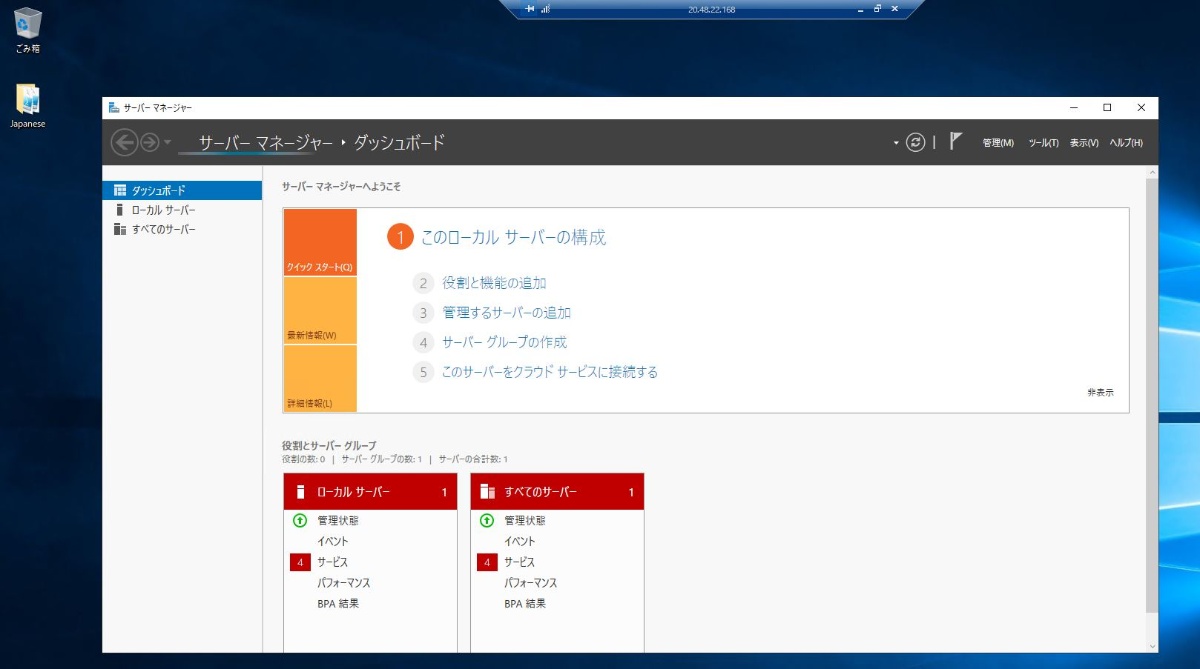Select ダッシュボード in the sidebar
1200x669 pixels.
point(182,190)
